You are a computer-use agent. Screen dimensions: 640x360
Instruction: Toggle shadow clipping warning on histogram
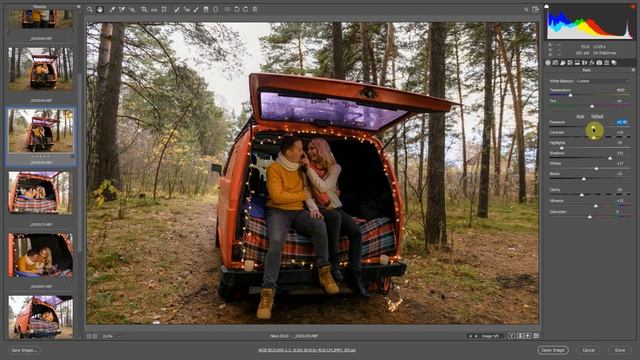pos(547,7)
